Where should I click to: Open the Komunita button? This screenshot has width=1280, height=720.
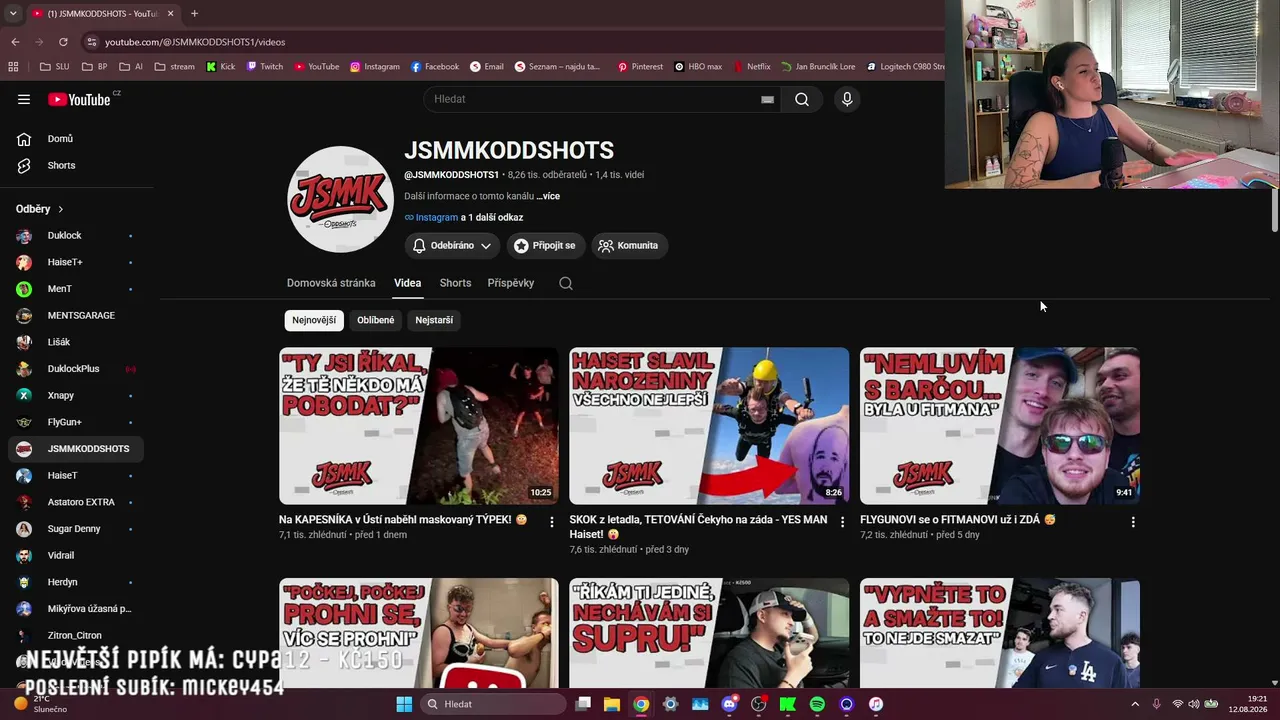[628, 246]
